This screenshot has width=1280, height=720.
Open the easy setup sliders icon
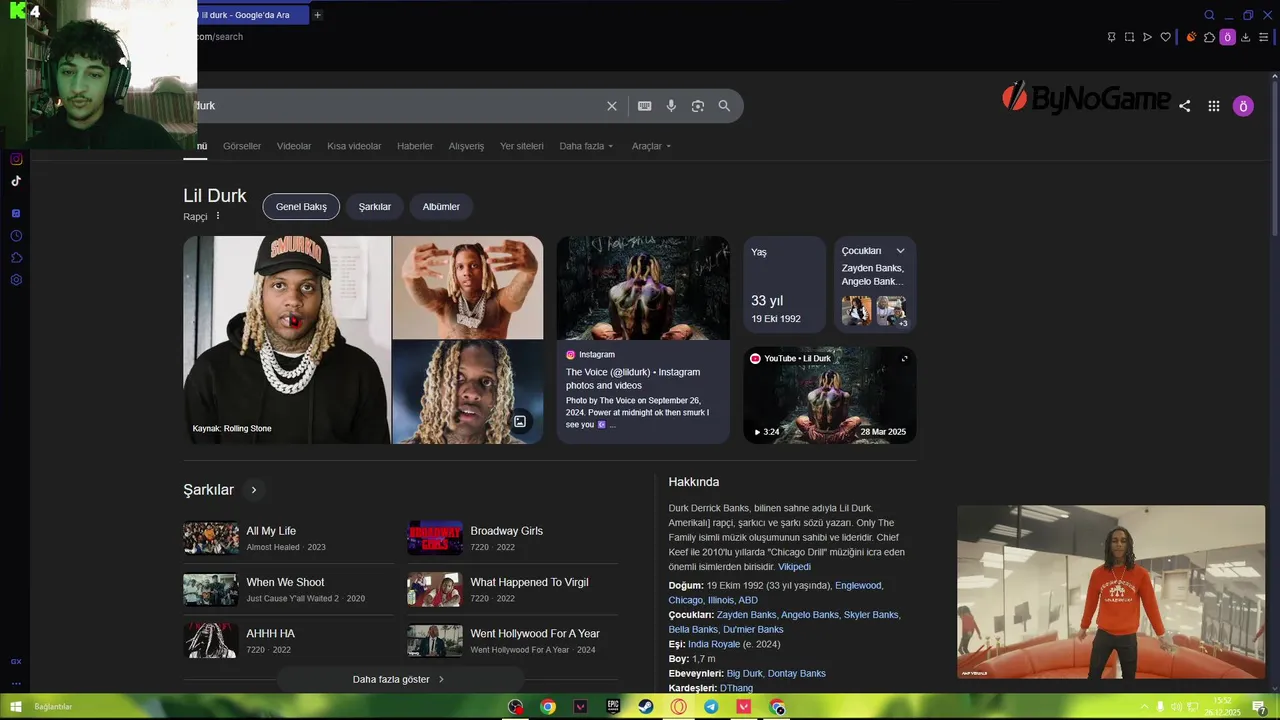(x=1263, y=37)
